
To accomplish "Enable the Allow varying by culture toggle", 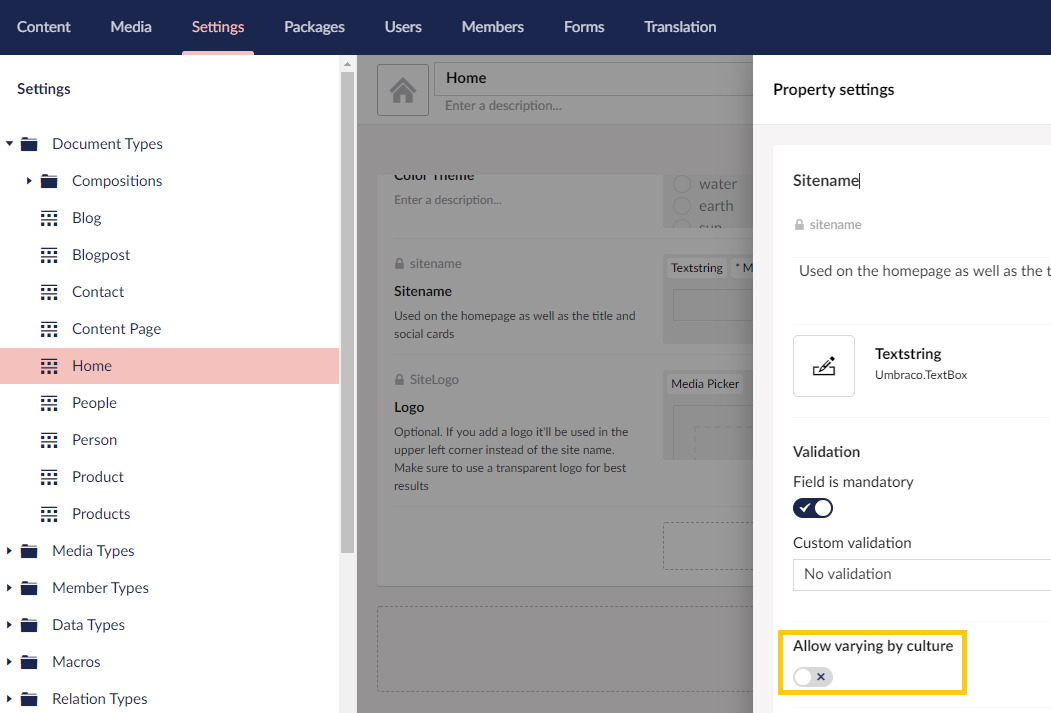I will (812, 677).
